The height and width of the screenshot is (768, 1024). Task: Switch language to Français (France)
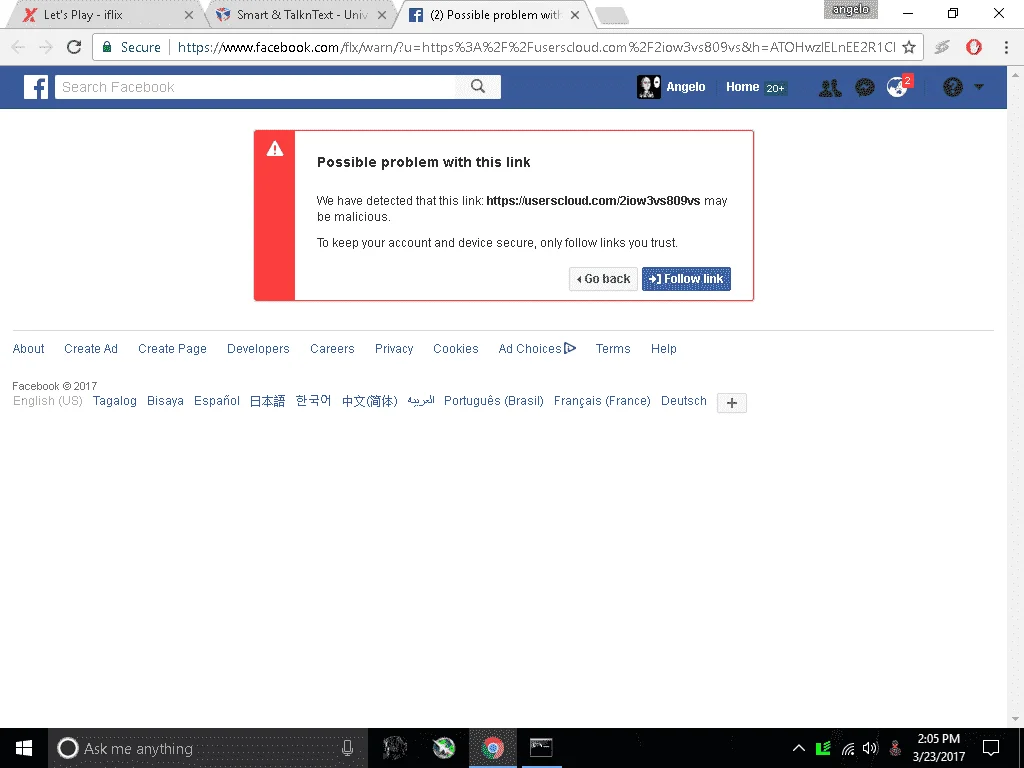[602, 401]
